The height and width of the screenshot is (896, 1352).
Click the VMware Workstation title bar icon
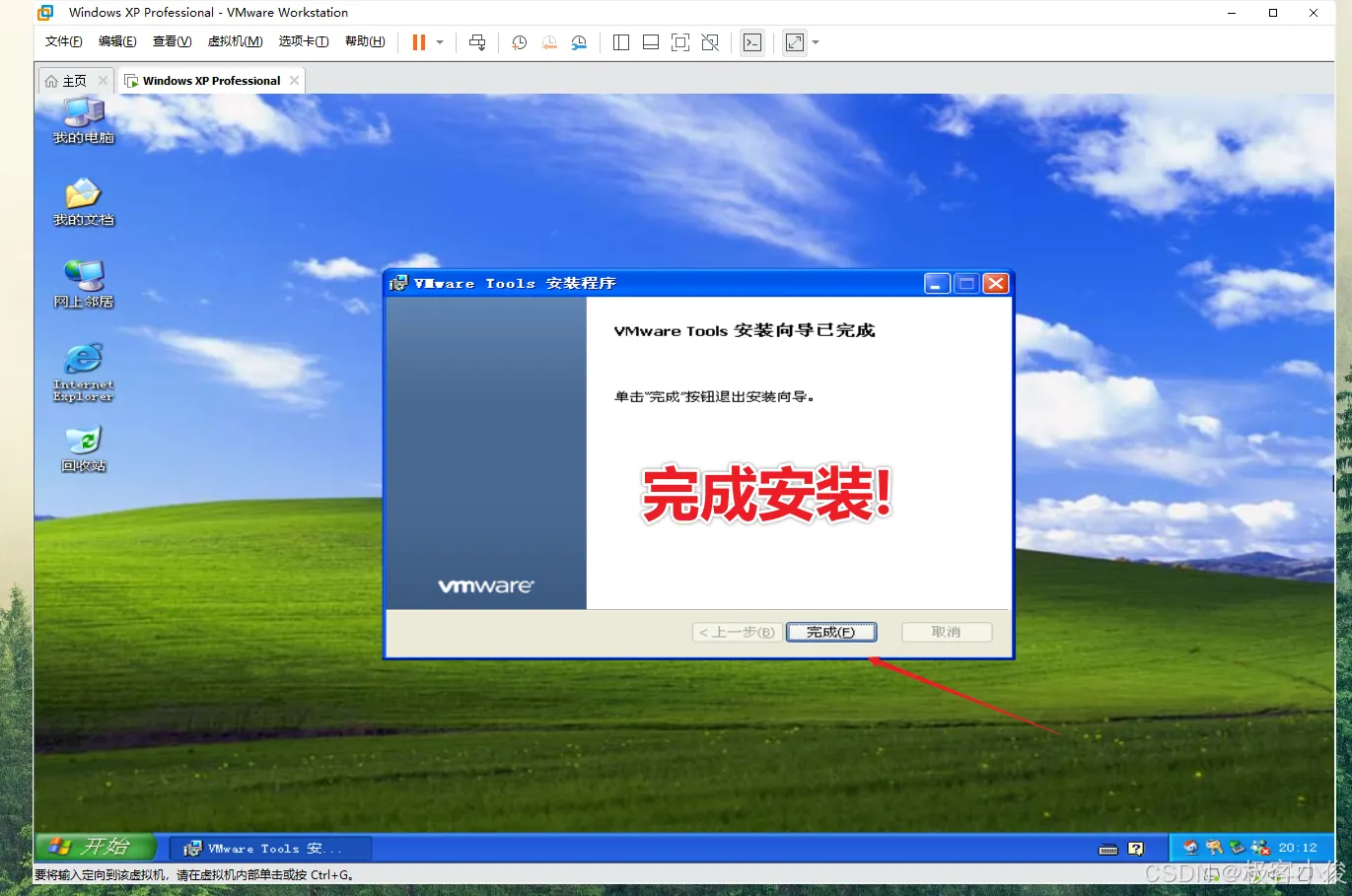(x=45, y=13)
